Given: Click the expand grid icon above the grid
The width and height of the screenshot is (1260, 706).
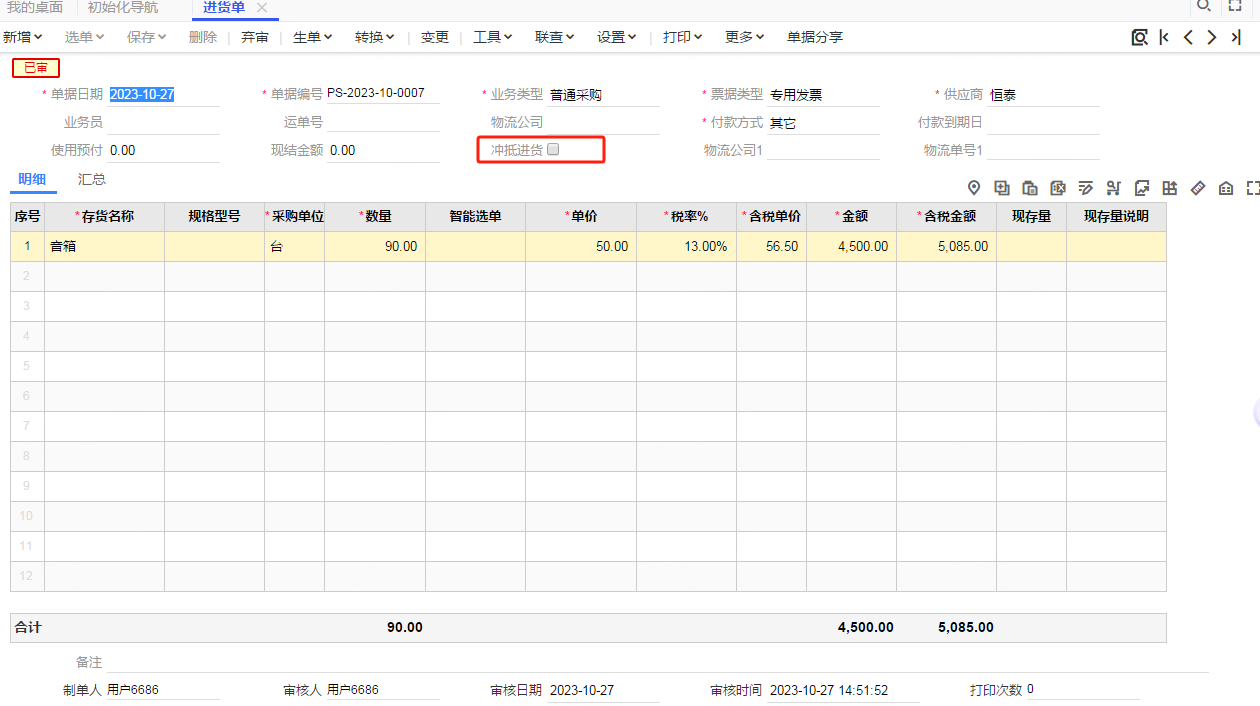Looking at the screenshot, I should pyautogui.click(x=1253, y=188).
